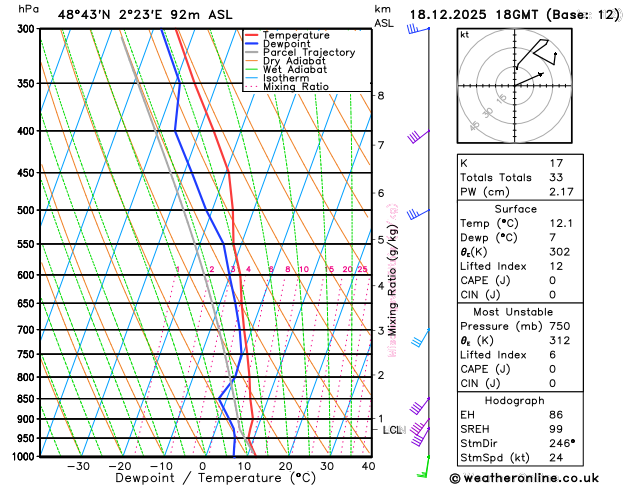629x486 pixels.
Task: Click the 500 hPa pressure axis label
Action: 26,210
